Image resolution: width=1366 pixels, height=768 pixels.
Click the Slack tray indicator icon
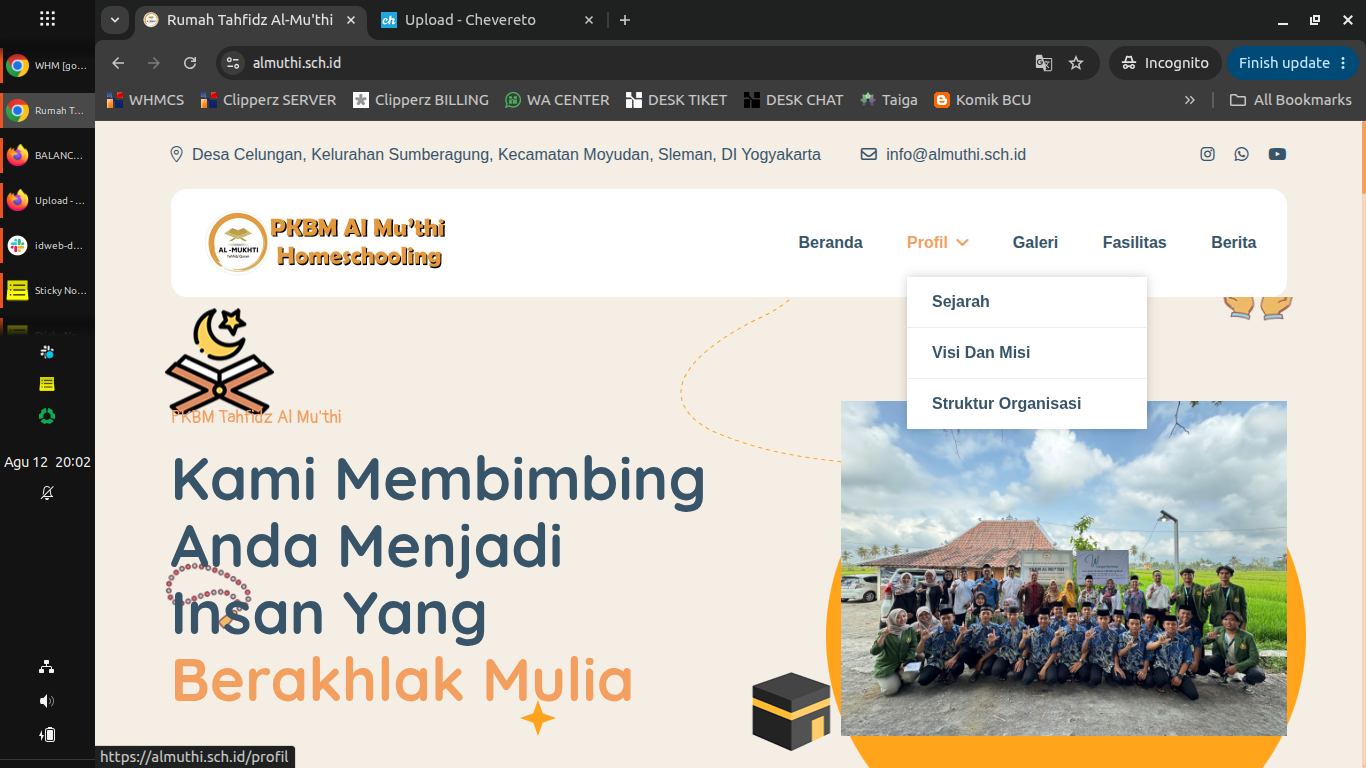tap(47, 352)
